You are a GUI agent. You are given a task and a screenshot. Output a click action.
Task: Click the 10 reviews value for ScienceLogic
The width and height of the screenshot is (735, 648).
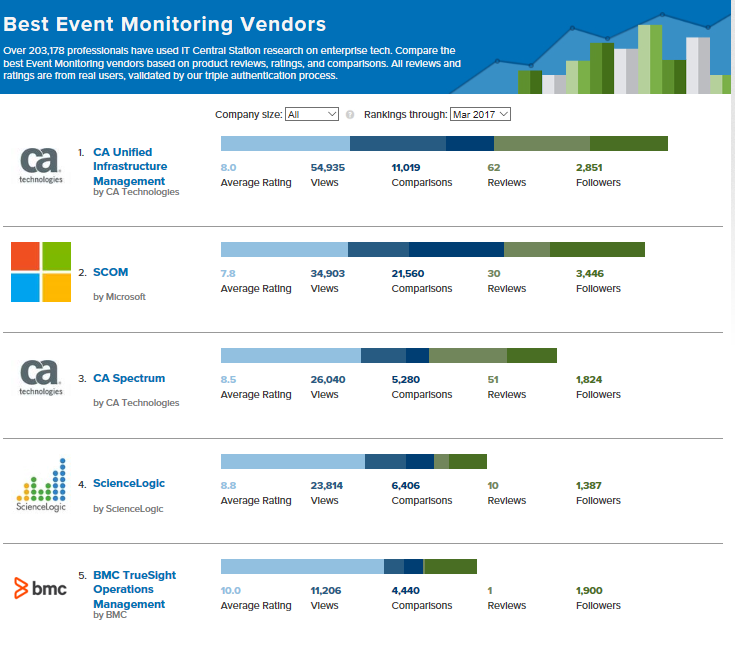pyautogui.click(x=493, y=485)
